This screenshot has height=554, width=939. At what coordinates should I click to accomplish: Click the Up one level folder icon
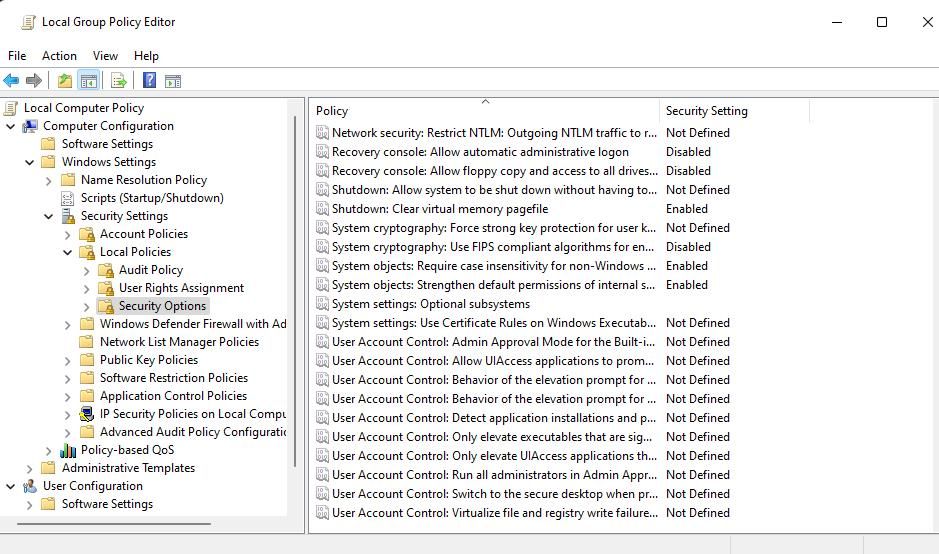(x=65, y=80)
